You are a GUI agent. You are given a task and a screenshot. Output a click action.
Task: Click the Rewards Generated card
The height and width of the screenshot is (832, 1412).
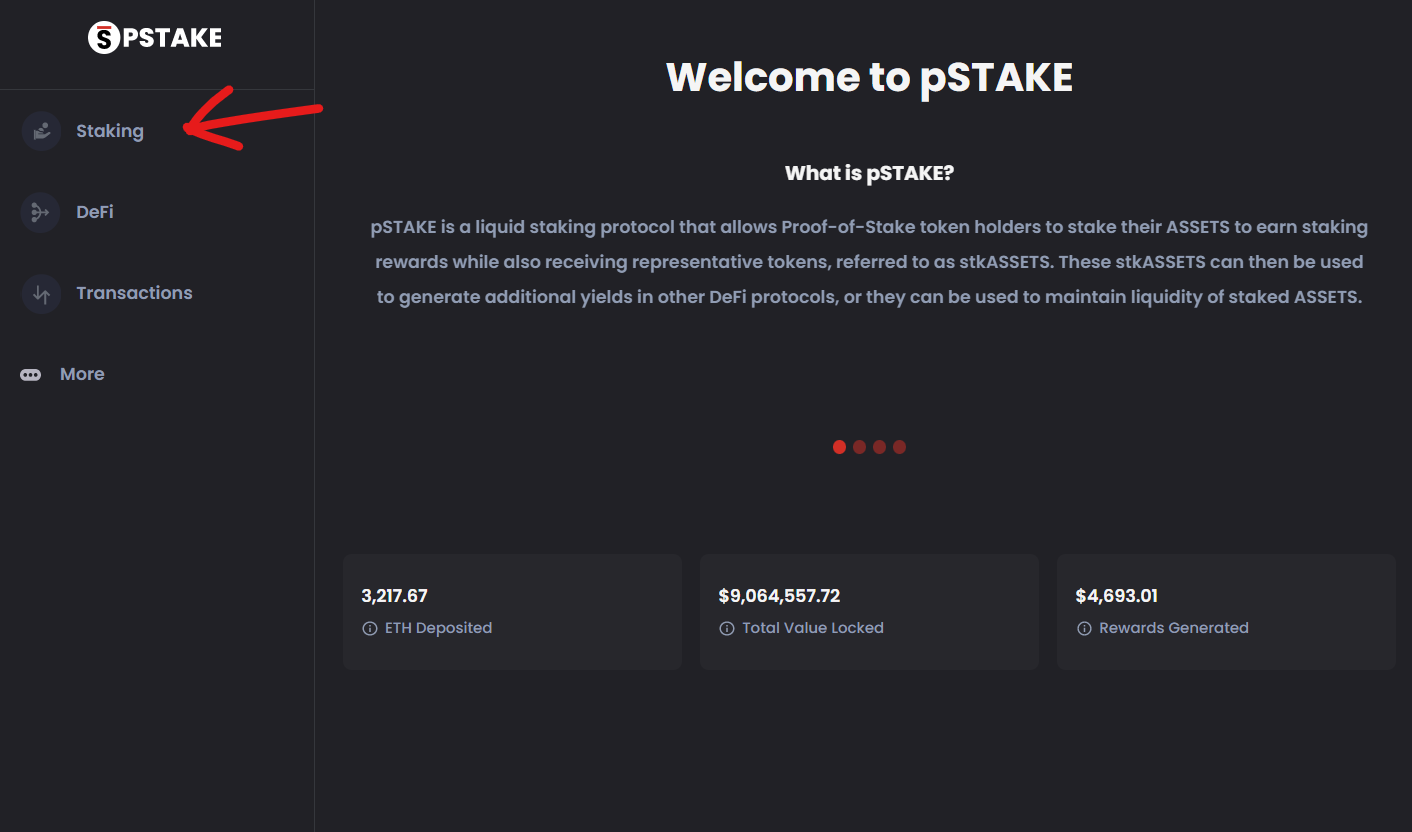tap(1226, 612)
